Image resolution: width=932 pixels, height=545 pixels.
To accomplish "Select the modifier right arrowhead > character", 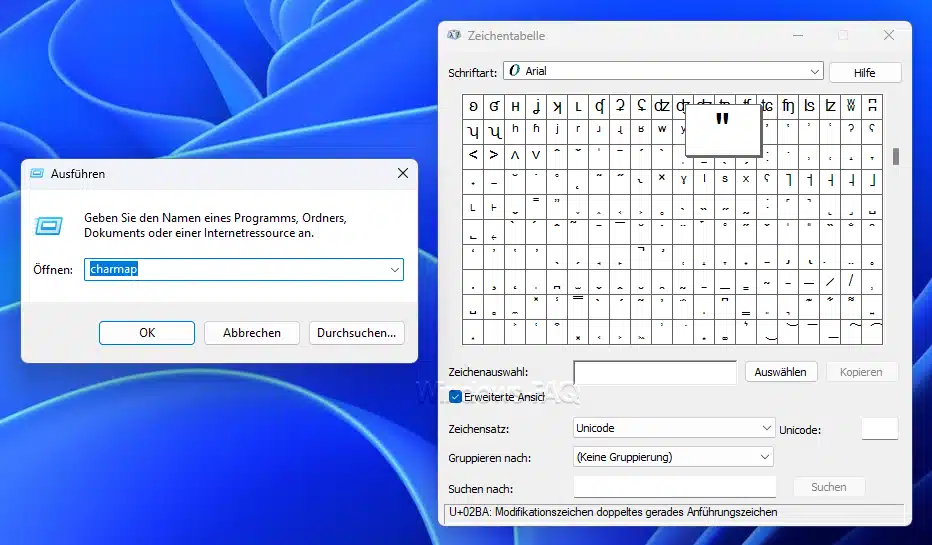I will pyautogui.click(x=494, y=157).
